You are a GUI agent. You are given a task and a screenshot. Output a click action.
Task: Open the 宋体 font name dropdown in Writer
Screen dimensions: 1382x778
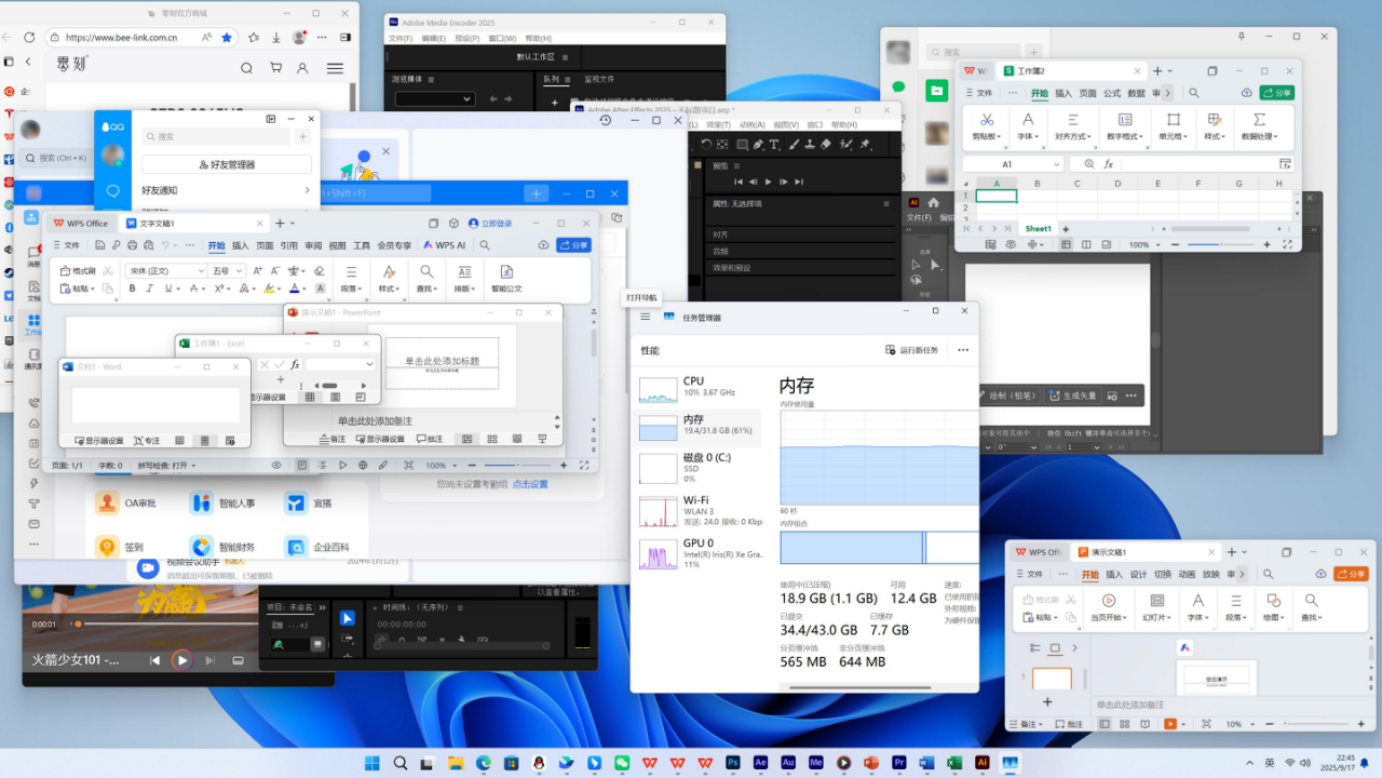pos(200,271)
